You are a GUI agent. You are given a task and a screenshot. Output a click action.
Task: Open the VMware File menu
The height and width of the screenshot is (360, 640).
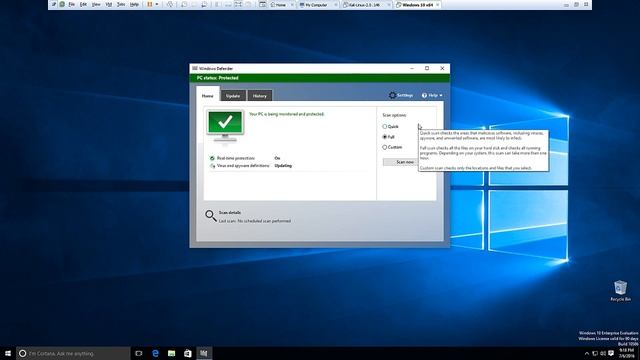71,4
